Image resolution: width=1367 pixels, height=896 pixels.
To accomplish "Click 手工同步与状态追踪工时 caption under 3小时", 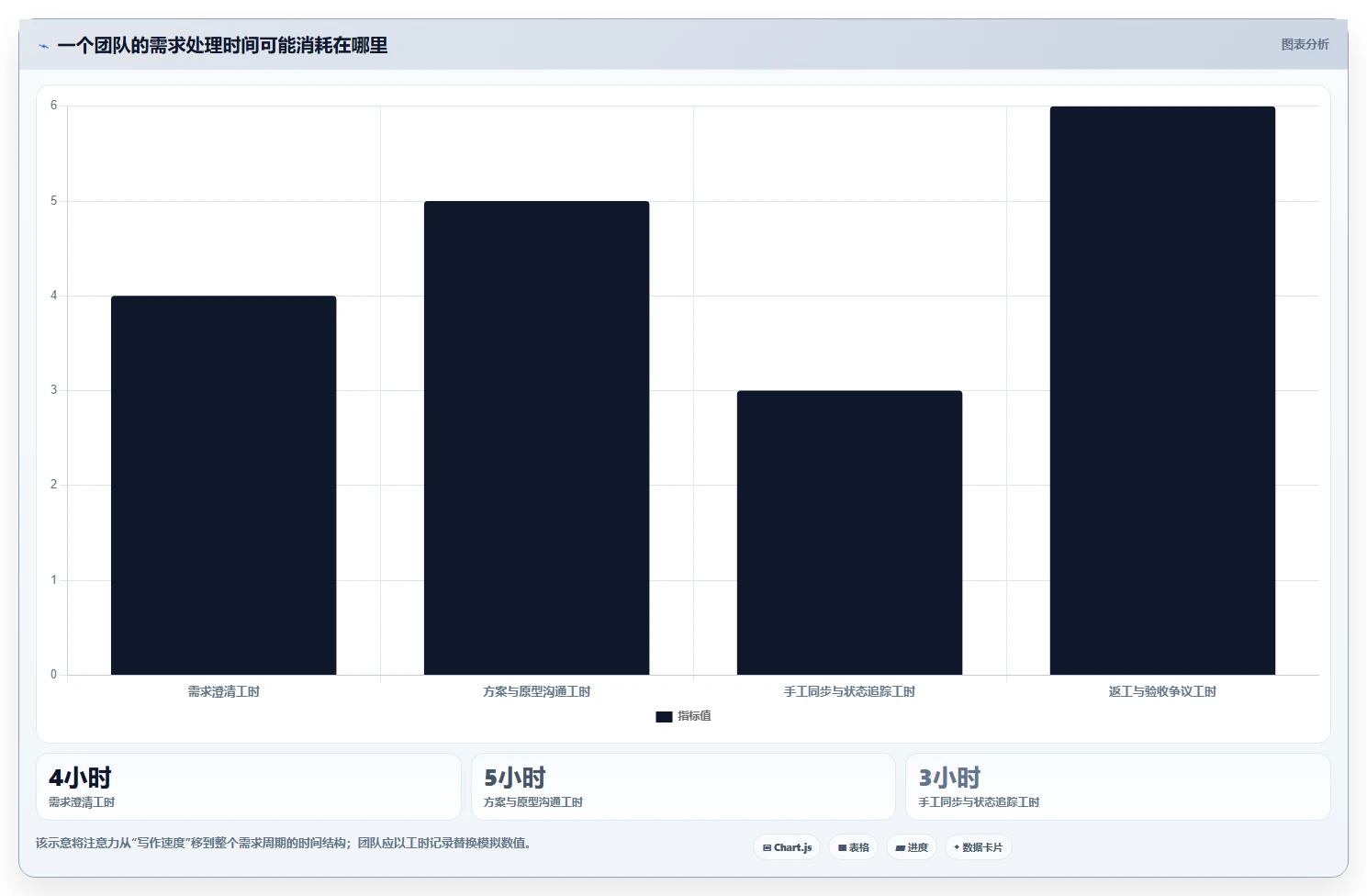I will tap(980, 802).
